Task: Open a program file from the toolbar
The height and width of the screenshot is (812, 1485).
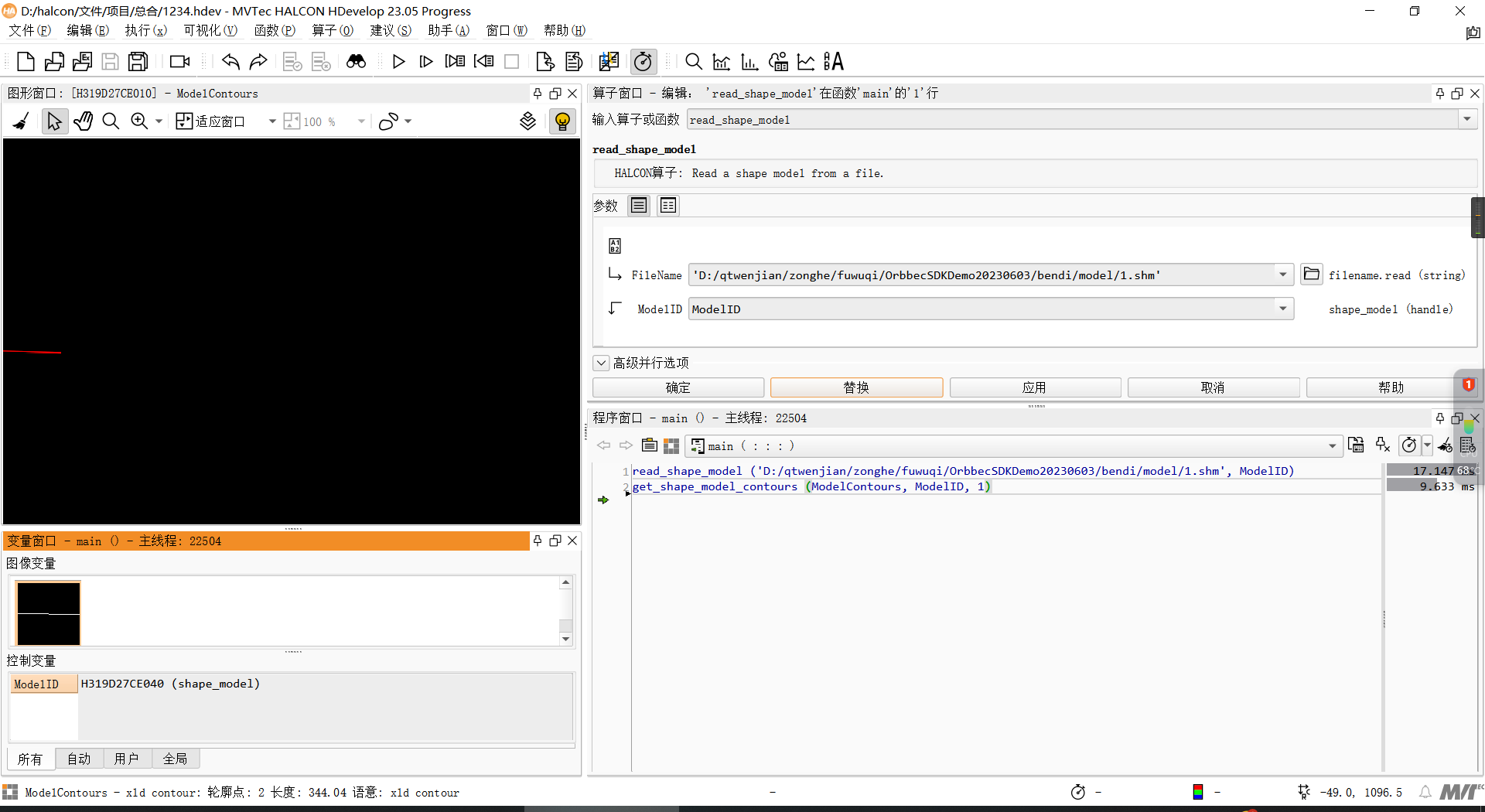Action: pyautogui.click(x=54, y=62)
